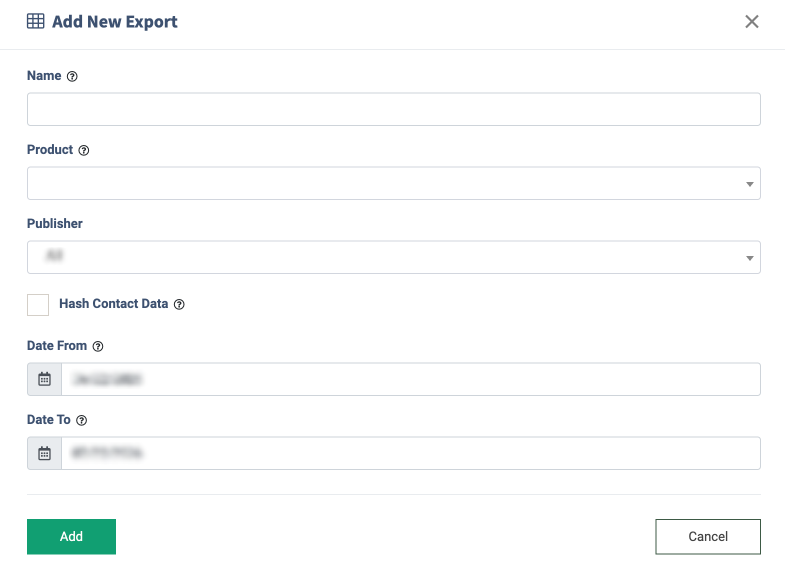Click the help icon next to Hash Contact Data
Screen dimensions: 785x574
(179, 304)
